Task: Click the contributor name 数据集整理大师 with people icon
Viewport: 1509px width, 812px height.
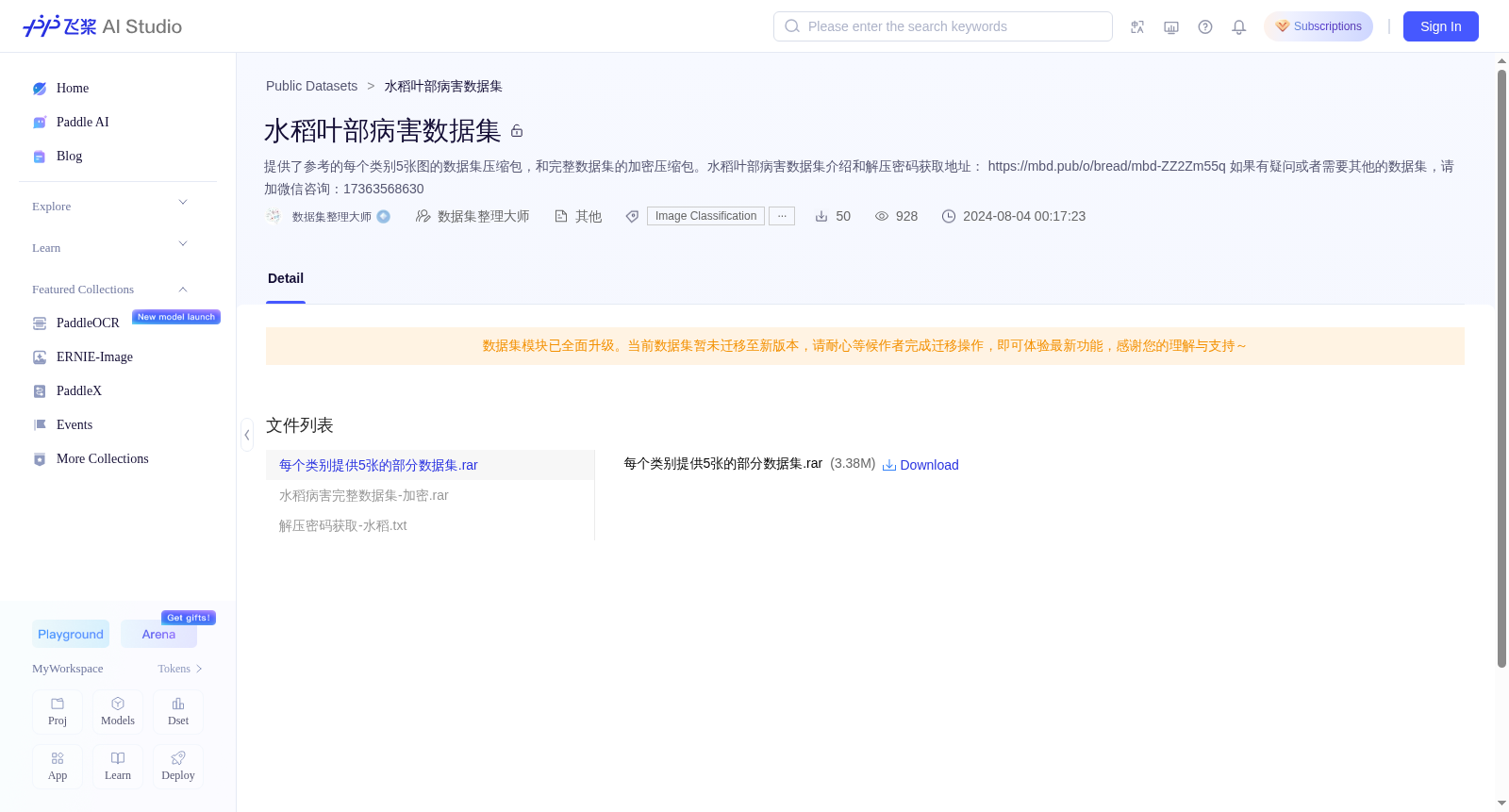Action: coord(473,216)
